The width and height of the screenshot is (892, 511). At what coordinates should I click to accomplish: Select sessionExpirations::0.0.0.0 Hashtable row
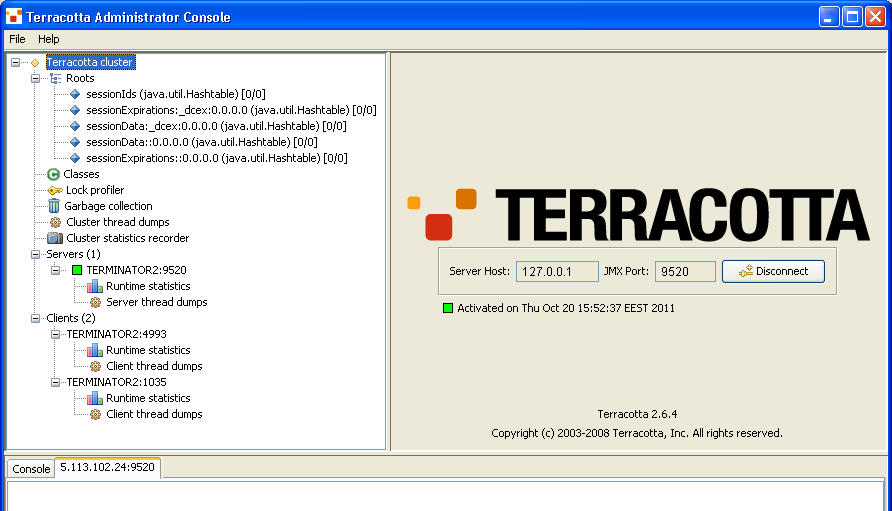217,158
